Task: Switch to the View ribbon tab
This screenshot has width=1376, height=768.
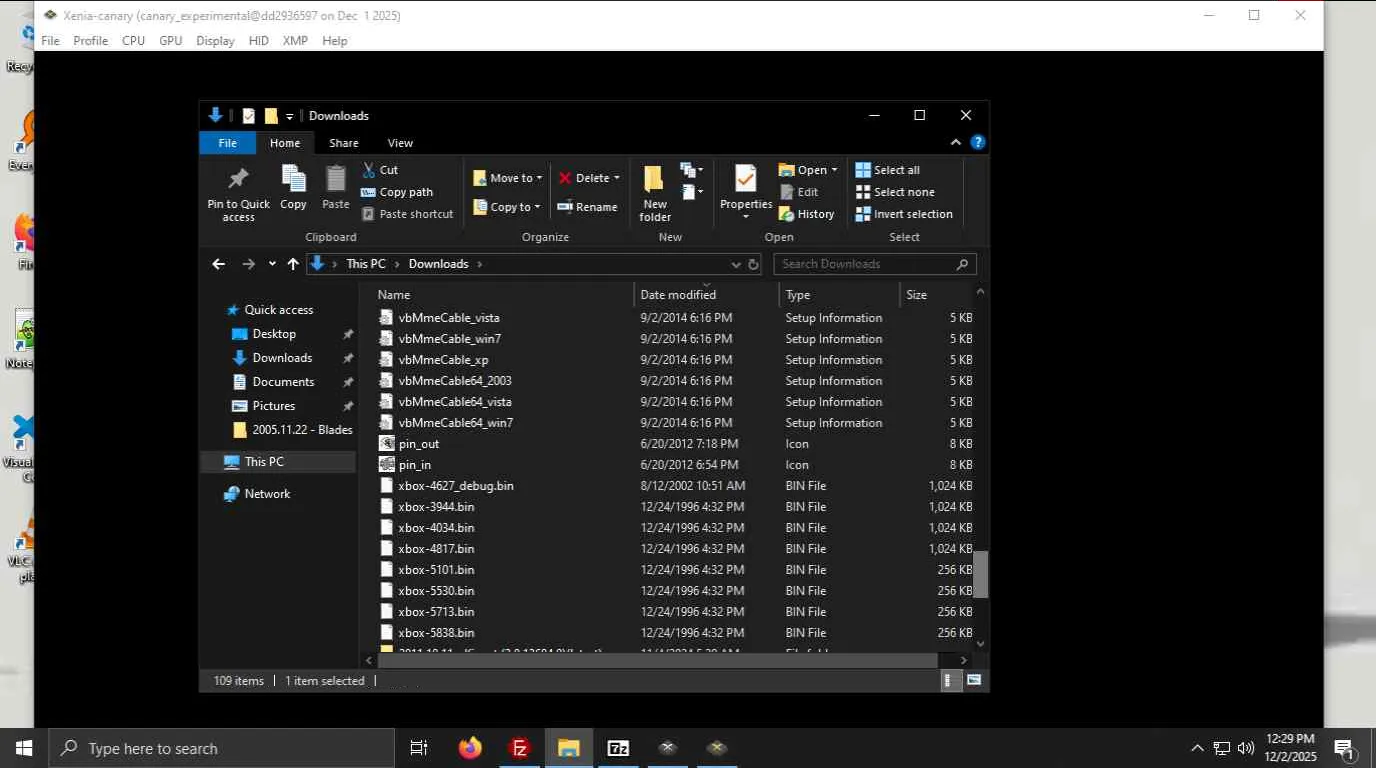Action: pos(400,143)
